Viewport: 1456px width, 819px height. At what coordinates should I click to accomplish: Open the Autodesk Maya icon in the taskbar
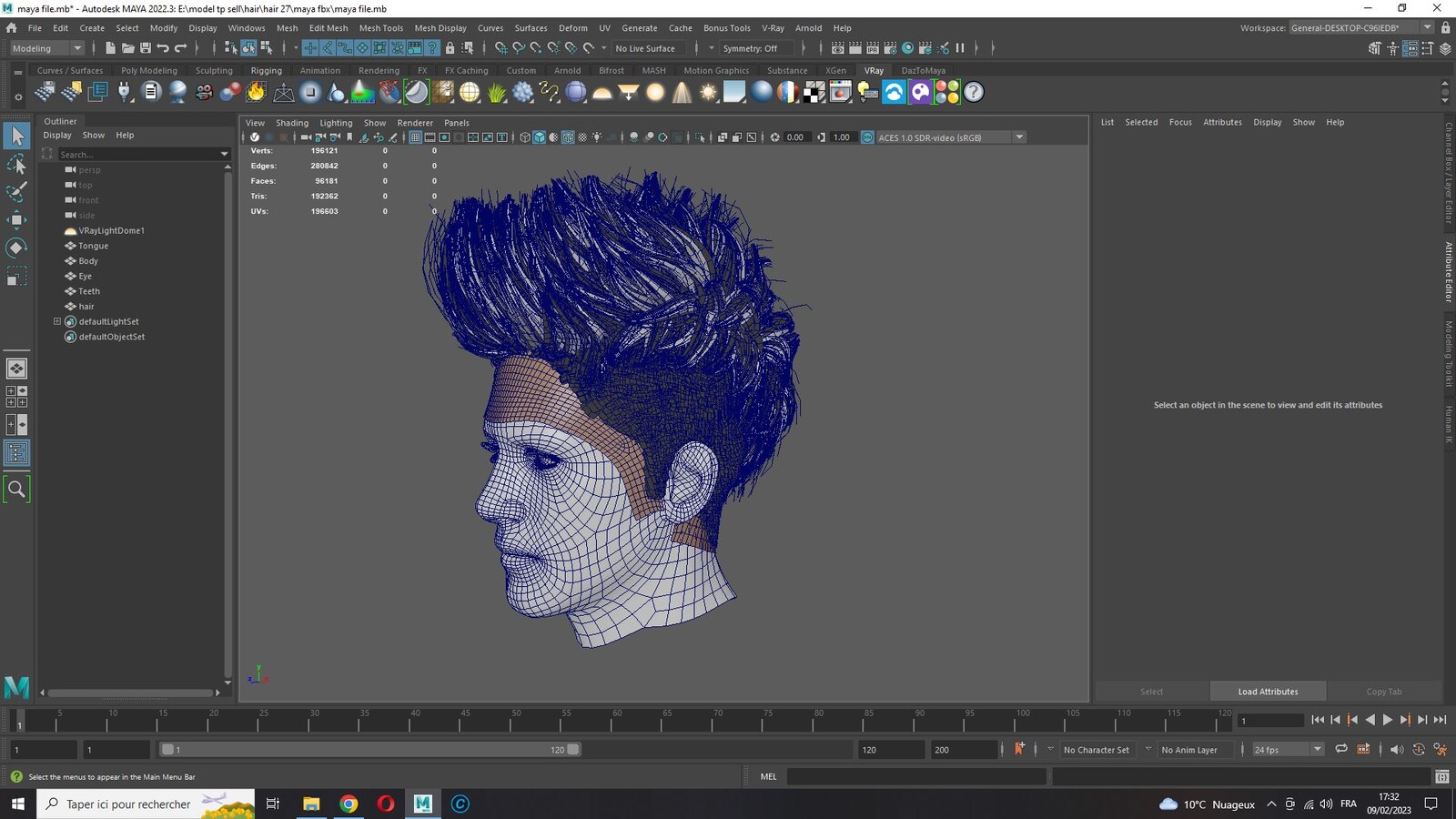[x=423, y=804]
